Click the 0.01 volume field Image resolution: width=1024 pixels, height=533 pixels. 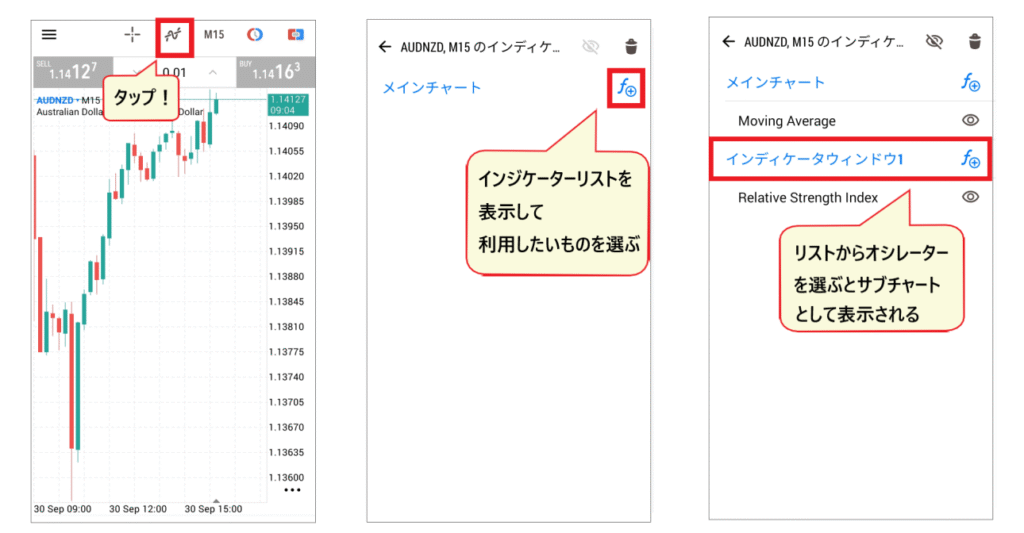(x=175, y=72)
